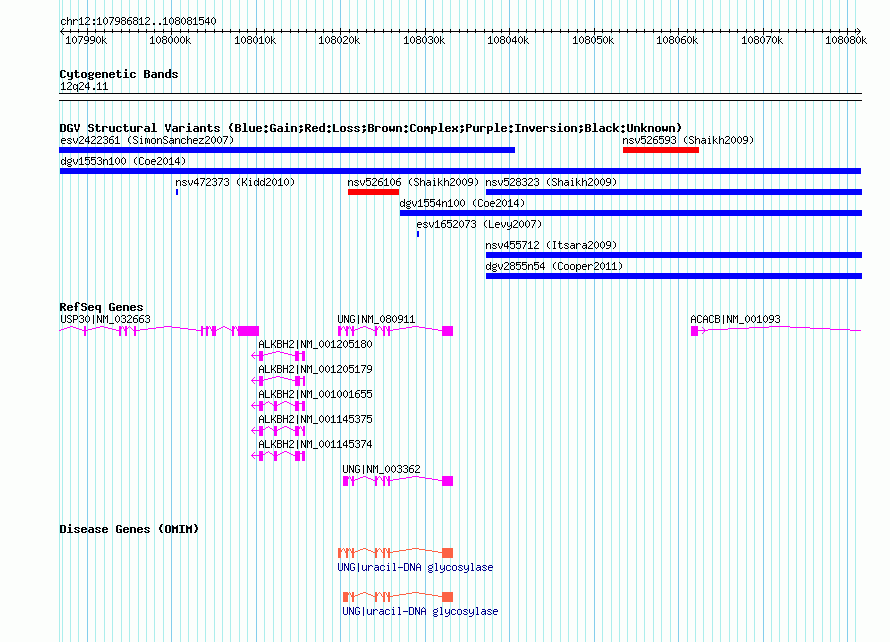
Task: Select the small nsv472373 (Kidd2010) variant marker
Action: [177, 192]
